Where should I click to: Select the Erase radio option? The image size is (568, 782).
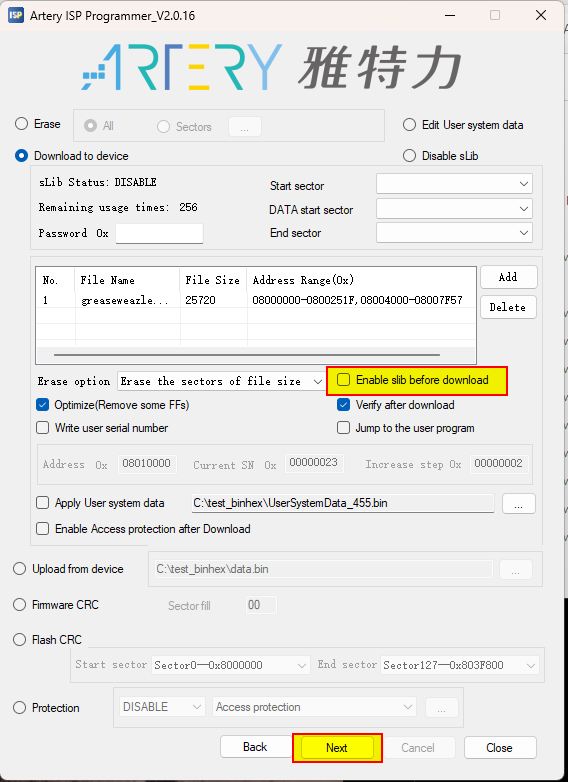click(x=21, y=124)
